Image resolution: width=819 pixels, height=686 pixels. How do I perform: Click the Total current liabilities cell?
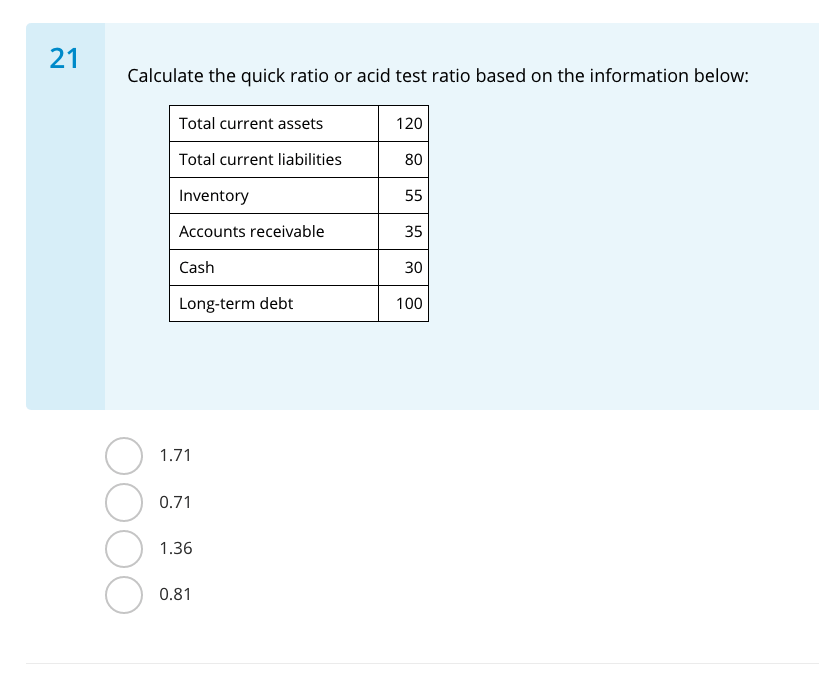(260, 160)
